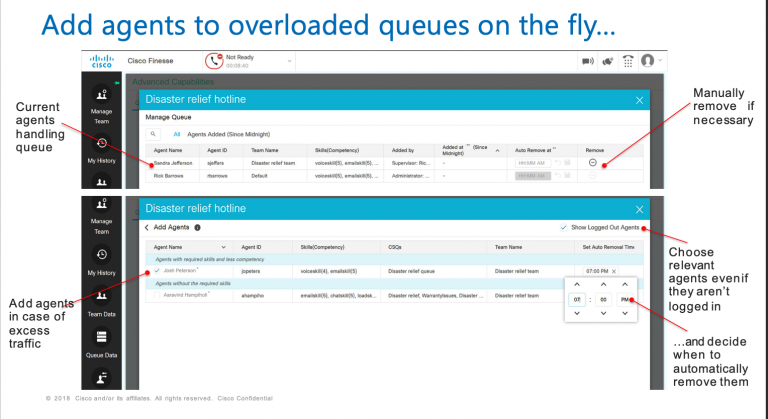
Task: Click search icon in Manage Queue
Action: [153, 132]
